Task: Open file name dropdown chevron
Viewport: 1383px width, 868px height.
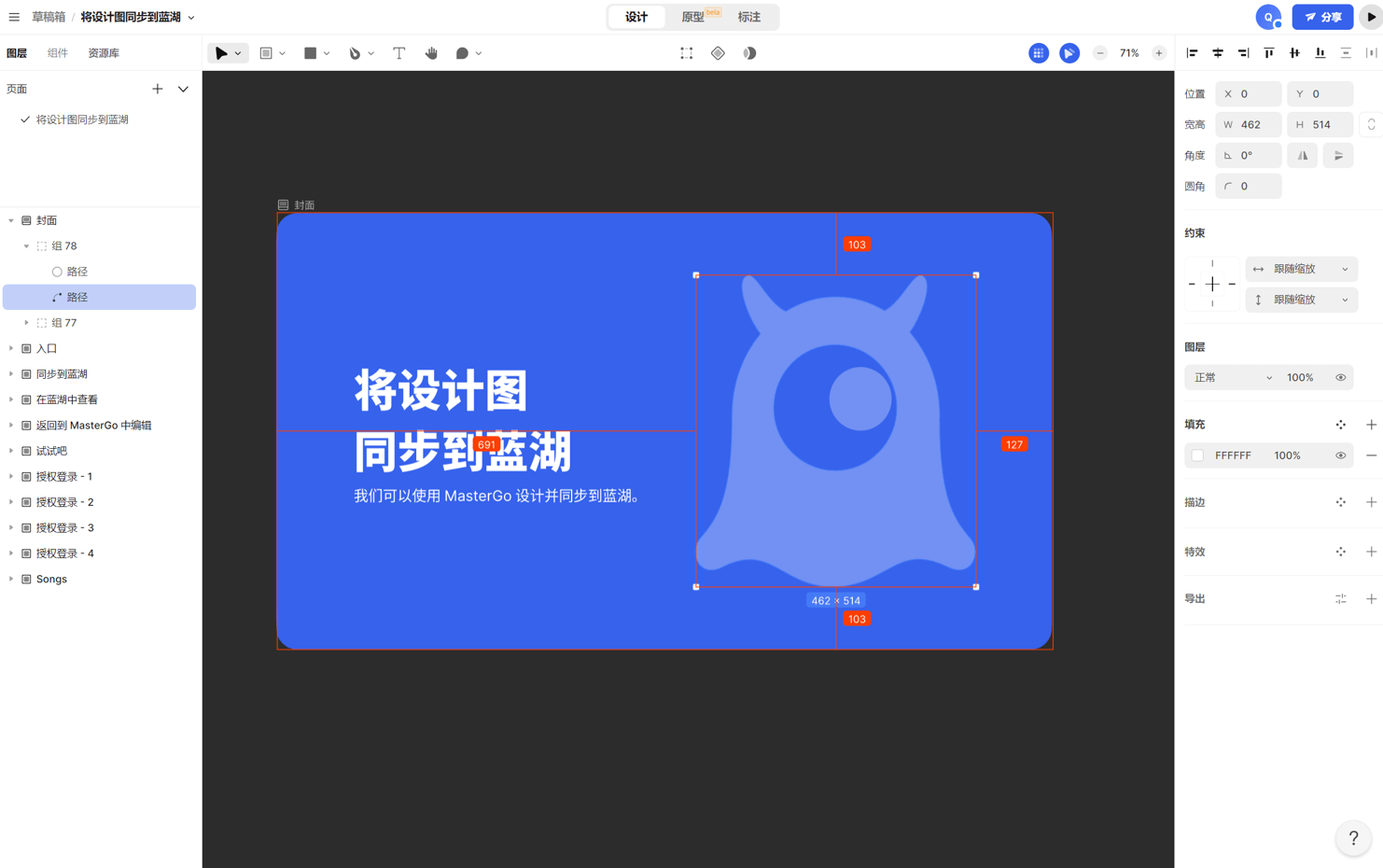Action: click(191, 18)
